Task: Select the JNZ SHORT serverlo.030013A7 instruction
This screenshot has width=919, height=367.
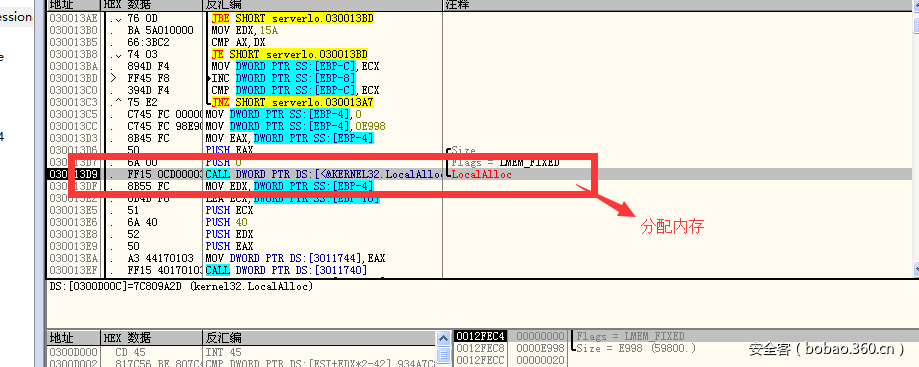Action: click(x=293, y=102)
